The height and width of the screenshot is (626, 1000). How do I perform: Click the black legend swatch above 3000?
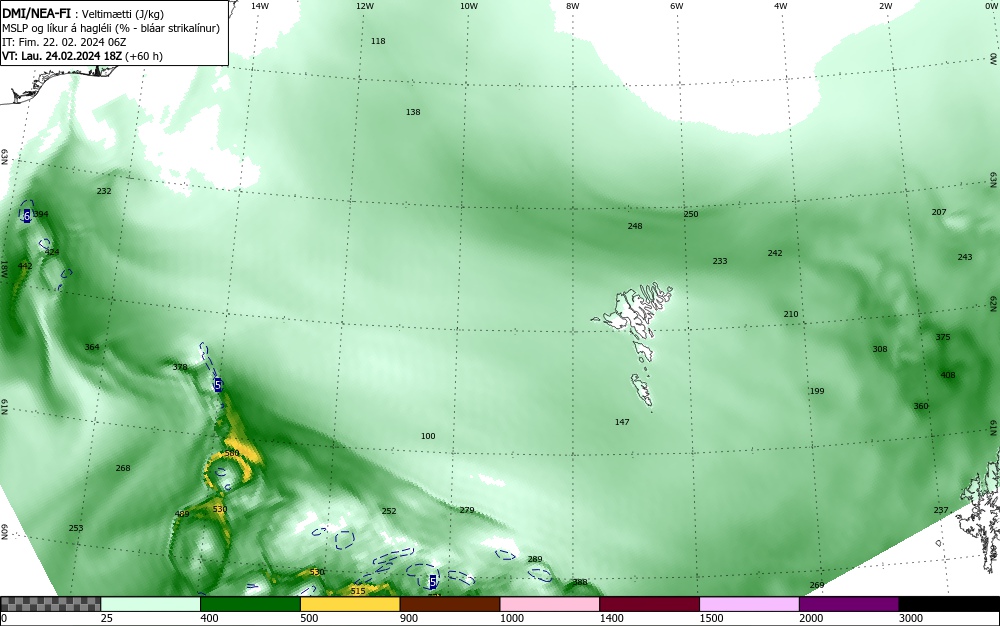[949, 604]
